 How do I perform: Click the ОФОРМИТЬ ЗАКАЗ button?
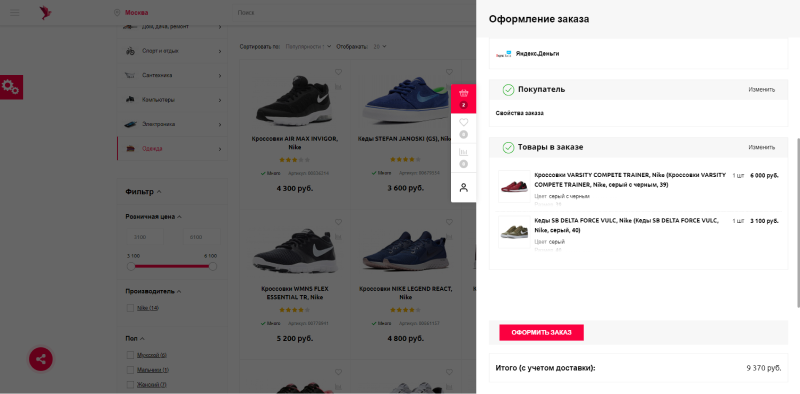[541, 332]
